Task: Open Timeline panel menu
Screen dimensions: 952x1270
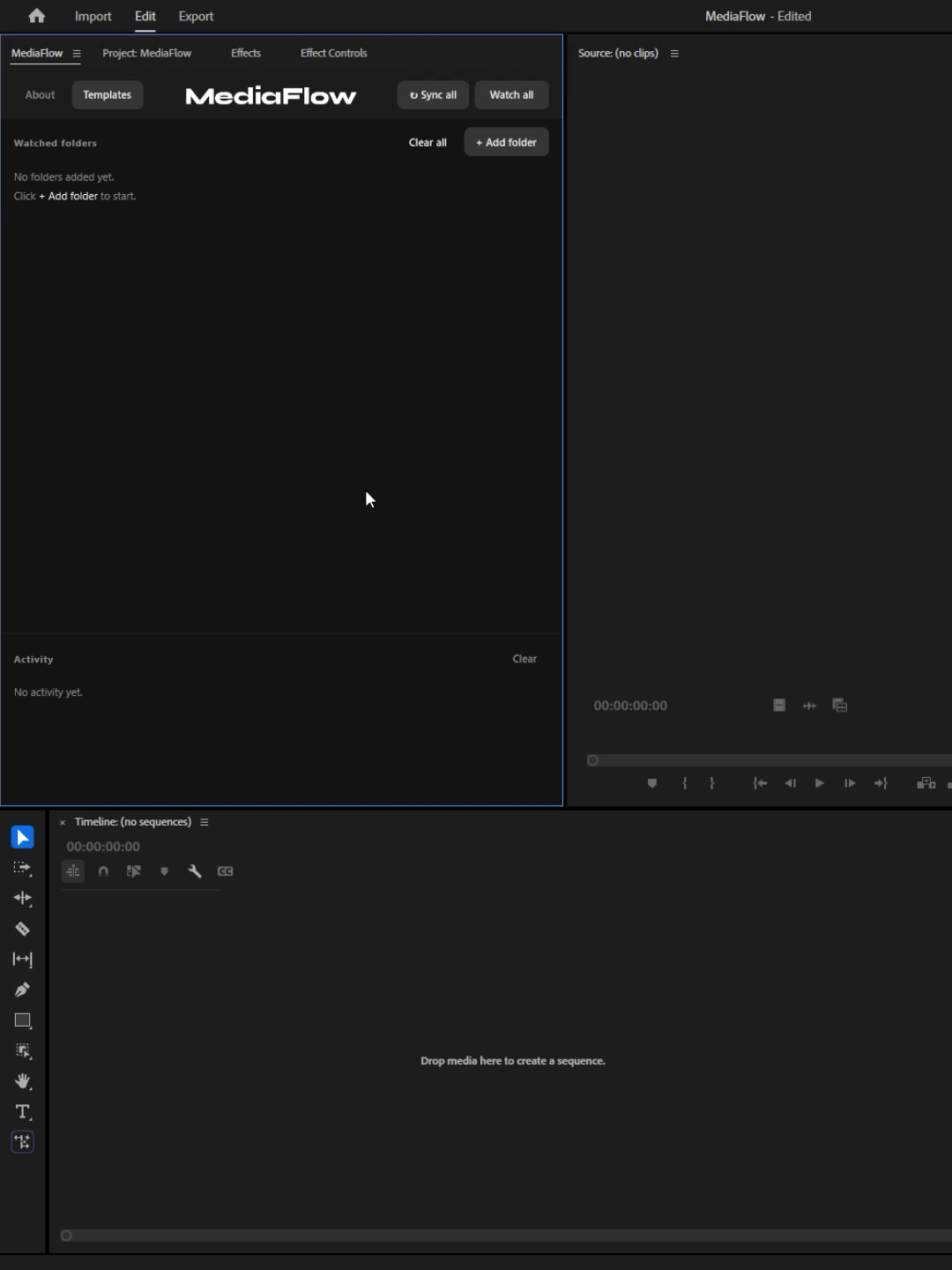Action: click(x=204, y=822)
